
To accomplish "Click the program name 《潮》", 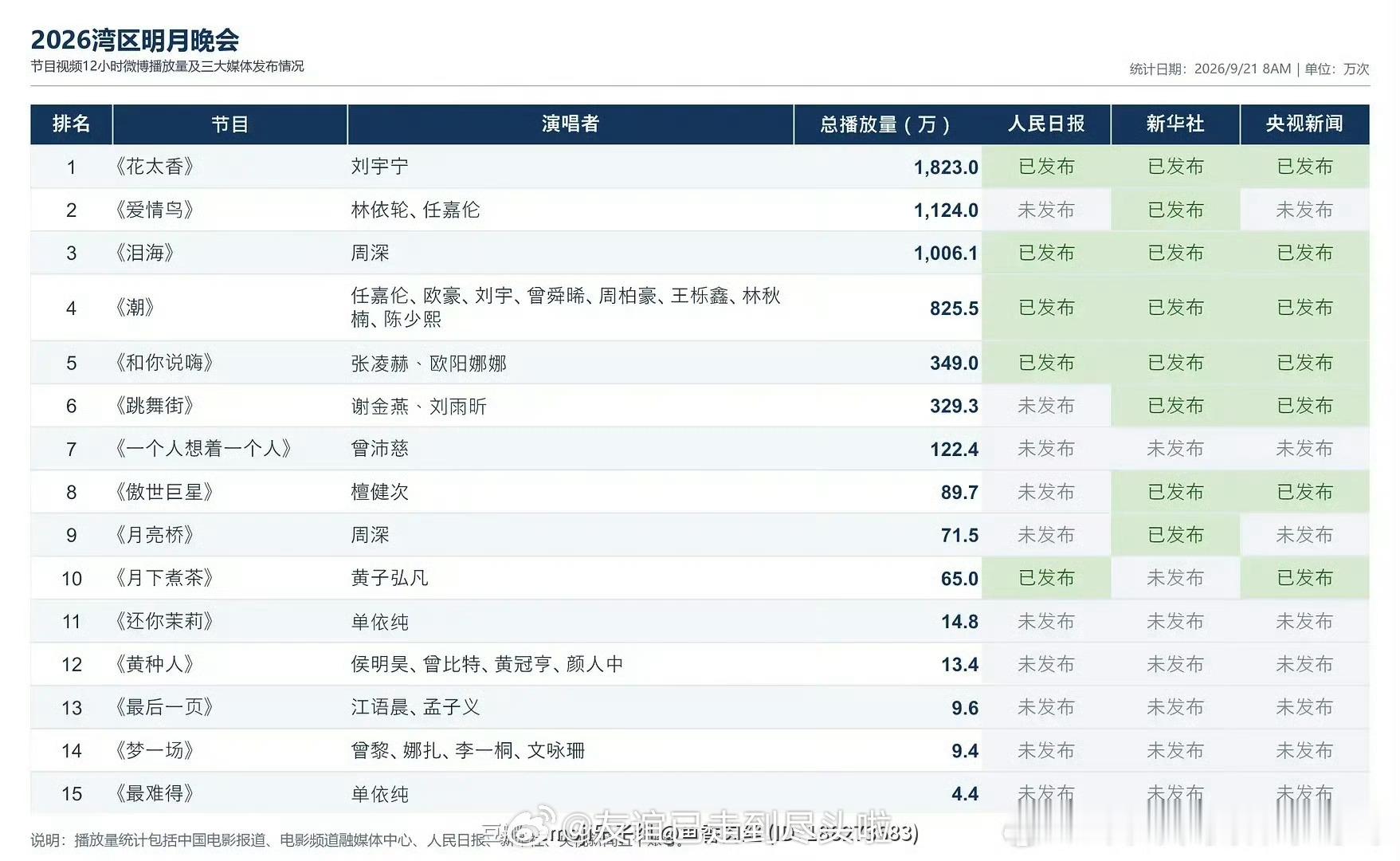I will (x=135, y=308).
